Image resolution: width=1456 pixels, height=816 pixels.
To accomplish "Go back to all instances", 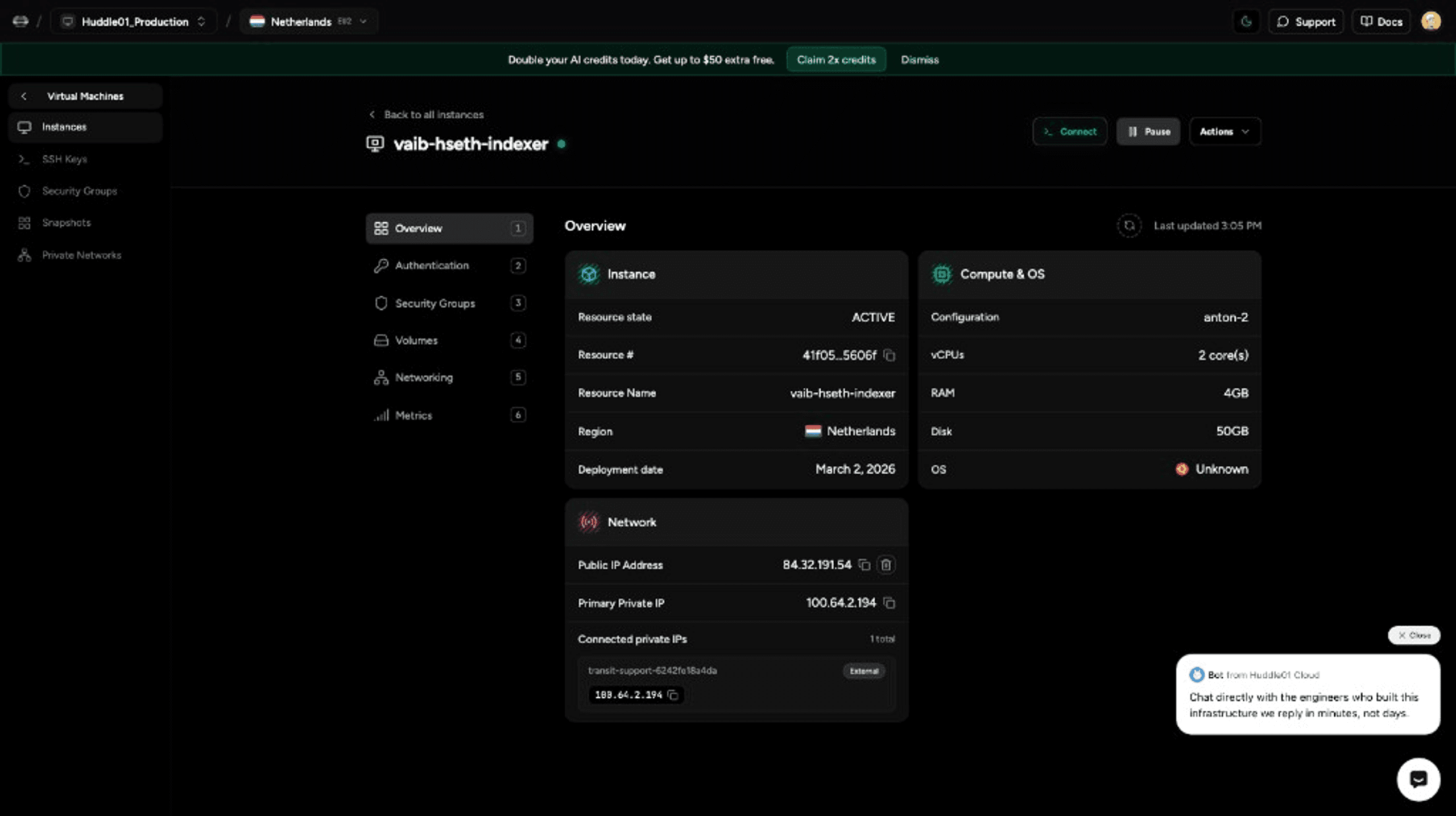I will [427, 114].
